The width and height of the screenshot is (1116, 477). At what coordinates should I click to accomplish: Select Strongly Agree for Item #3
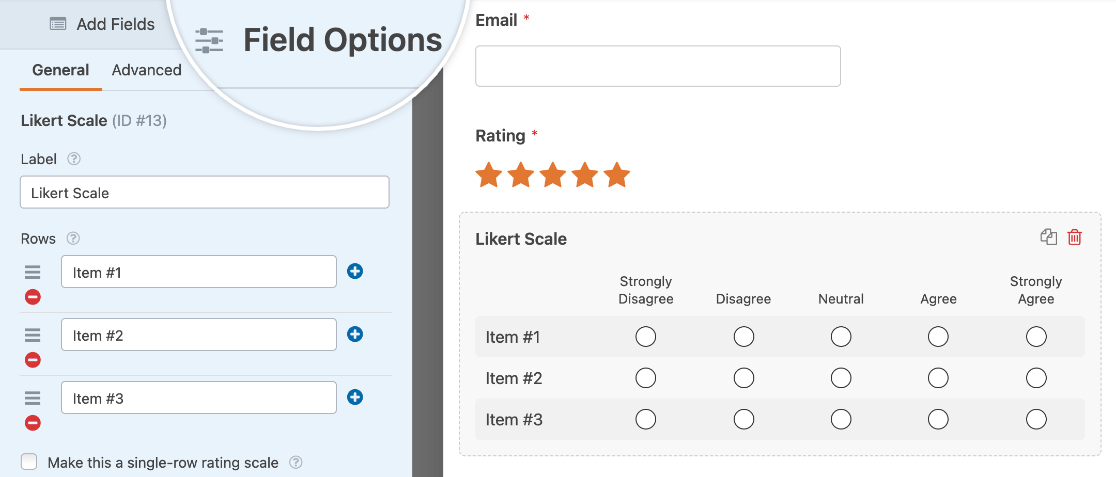(x=1036, y=419)
